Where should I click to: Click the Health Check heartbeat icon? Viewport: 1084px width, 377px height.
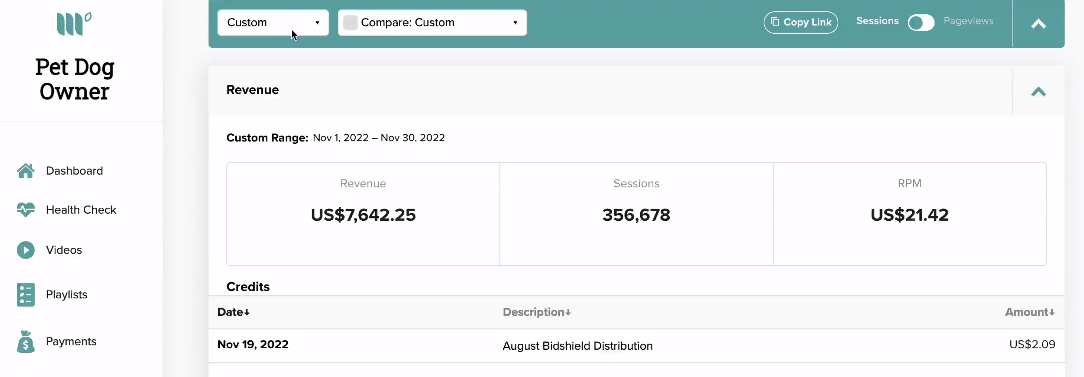[x=26, y=210]
